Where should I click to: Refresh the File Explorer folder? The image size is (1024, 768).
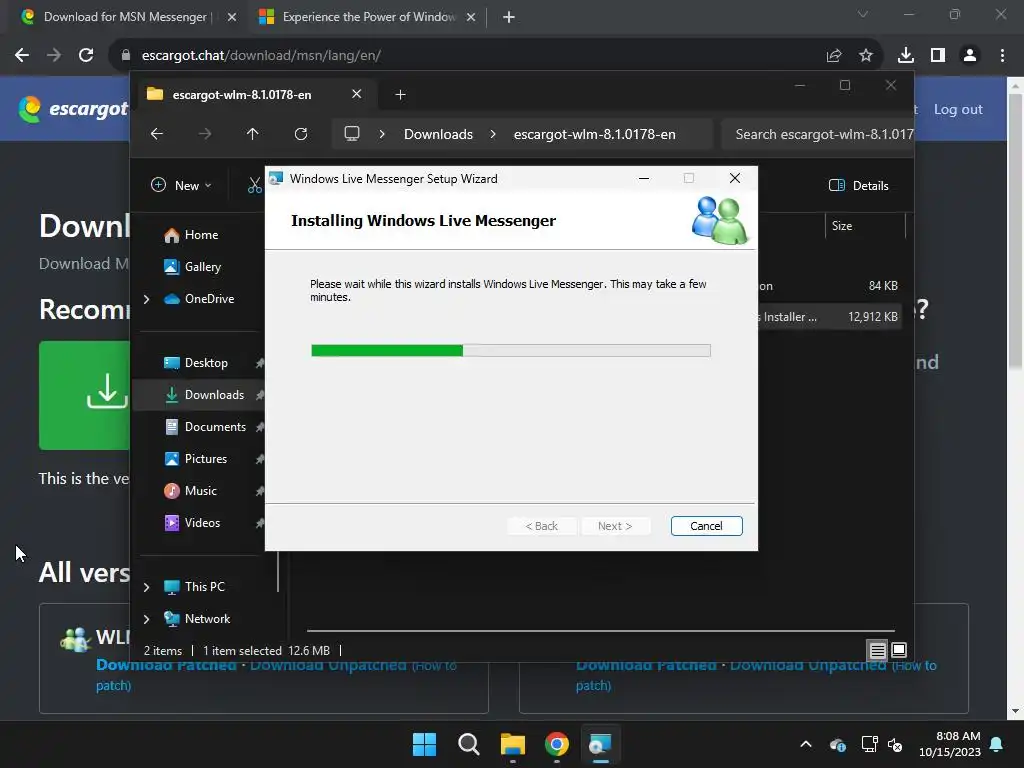300,134
